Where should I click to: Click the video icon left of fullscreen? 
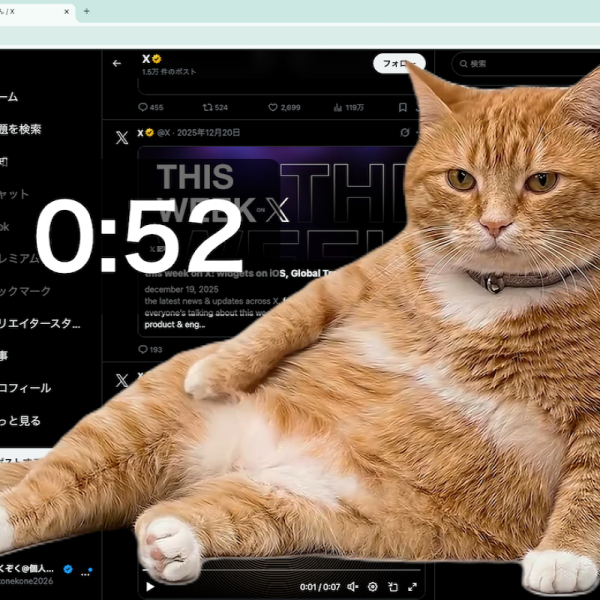click(393, 587)
